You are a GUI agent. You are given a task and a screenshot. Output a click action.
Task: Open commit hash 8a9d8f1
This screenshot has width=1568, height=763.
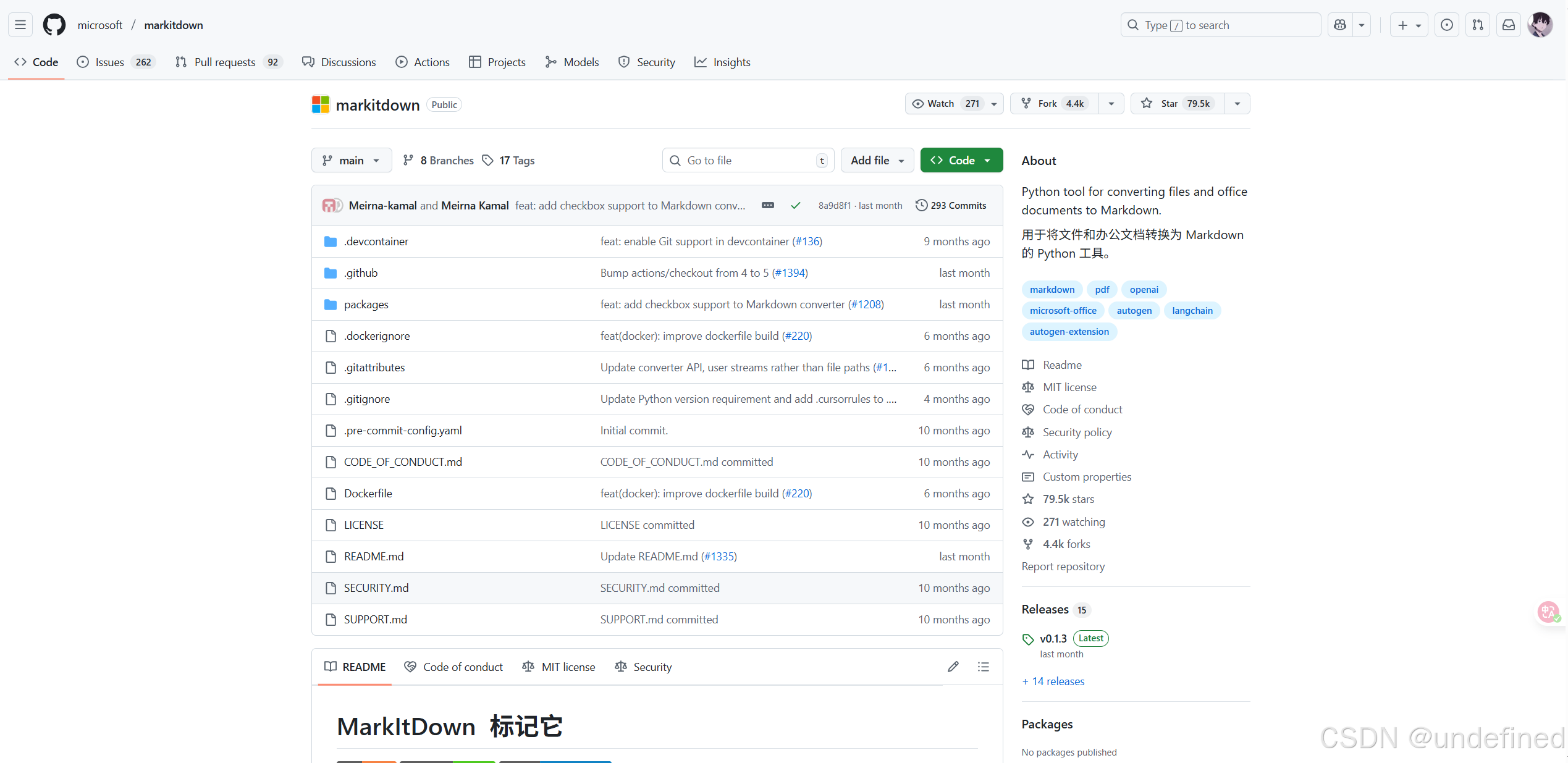pos(835,206)
